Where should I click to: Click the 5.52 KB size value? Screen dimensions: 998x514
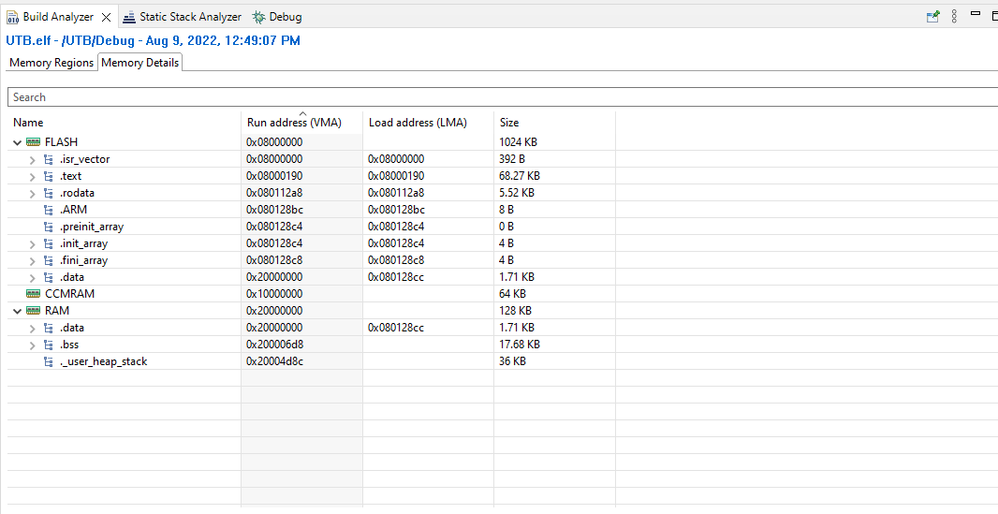click(517, 193)
